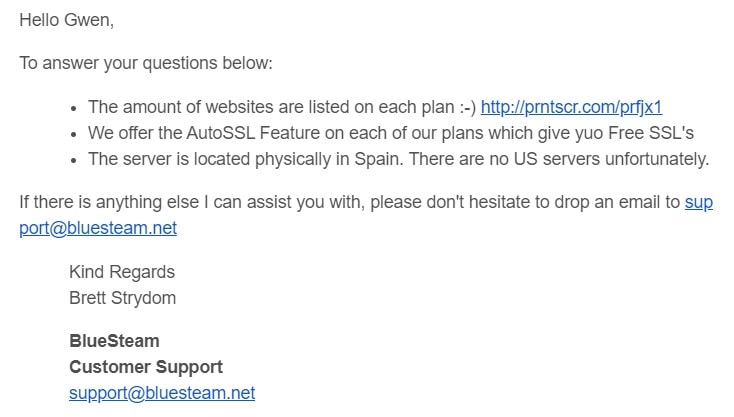Click the 'Hello Gwen,' greeting text

point(66,20)
